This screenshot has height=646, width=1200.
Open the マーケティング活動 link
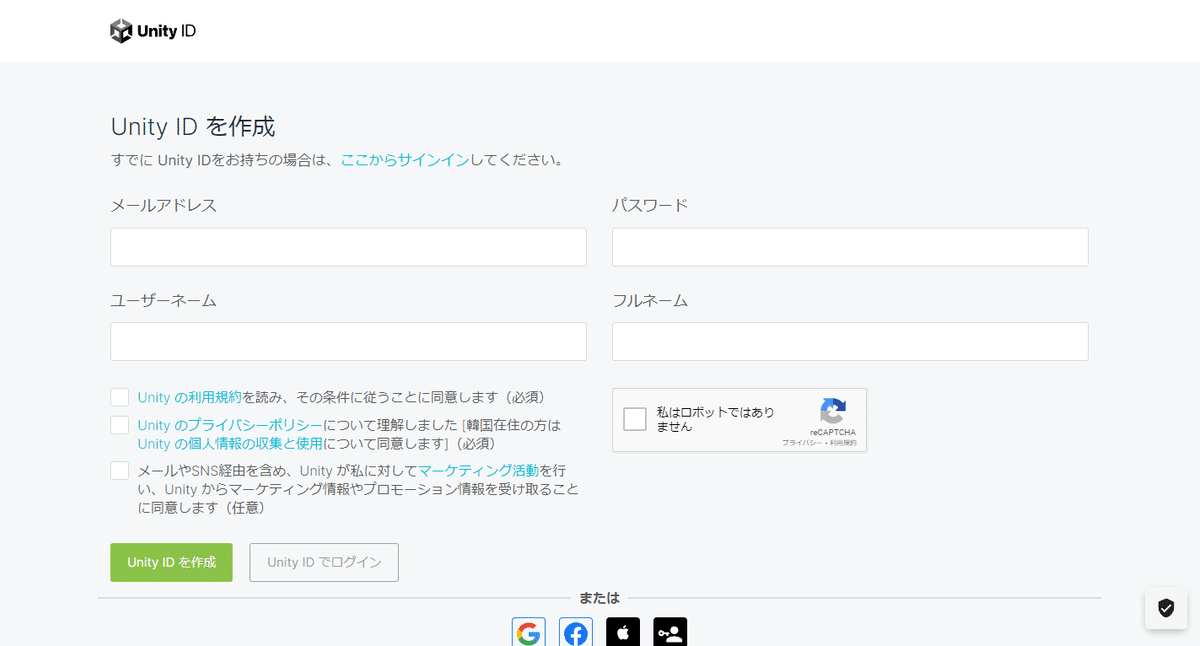pyautogui.click(x=478, y=470)
